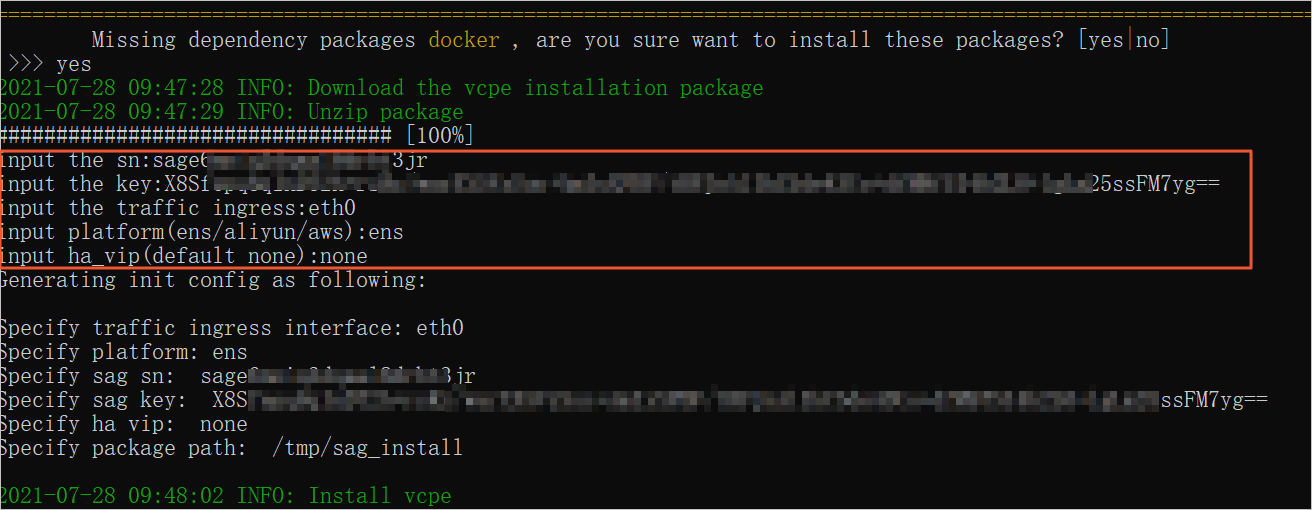
Task: Click the '/tmp/sag_install' package path
Action: (x=367, y=448)
